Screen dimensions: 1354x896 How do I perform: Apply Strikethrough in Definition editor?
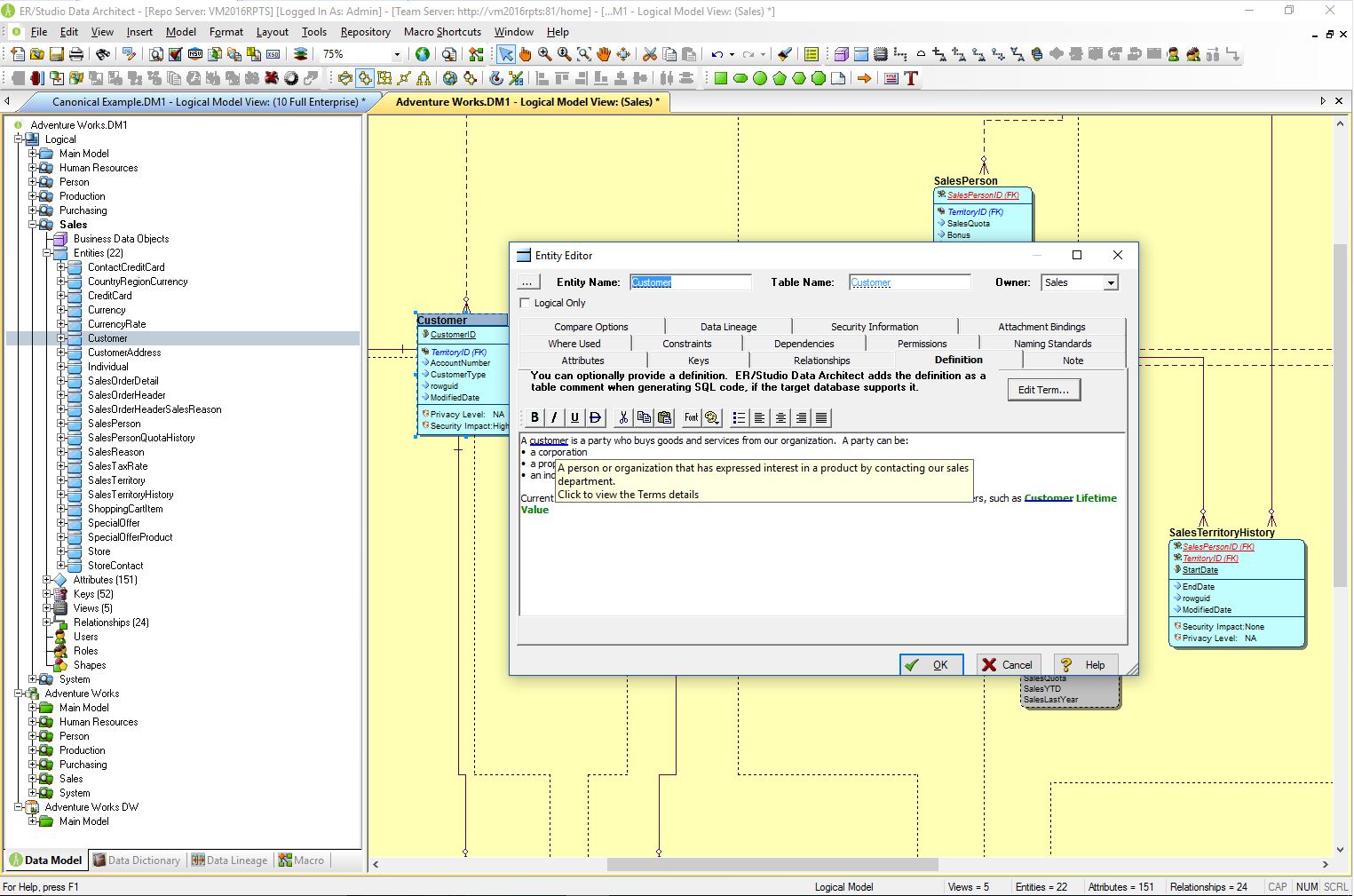pos(595,417)
